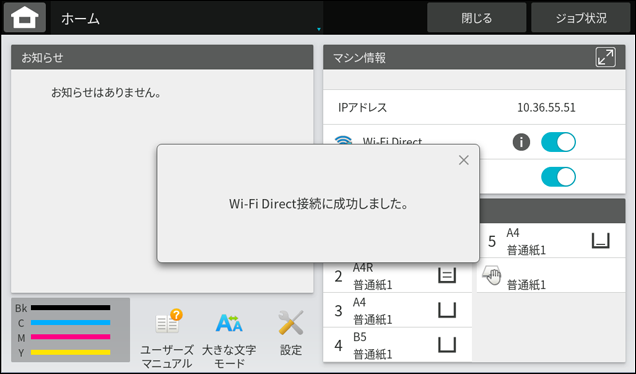Select tray 4 B5 row
Viewport: 636px width, 374px height.
click(x=398, y=345)
